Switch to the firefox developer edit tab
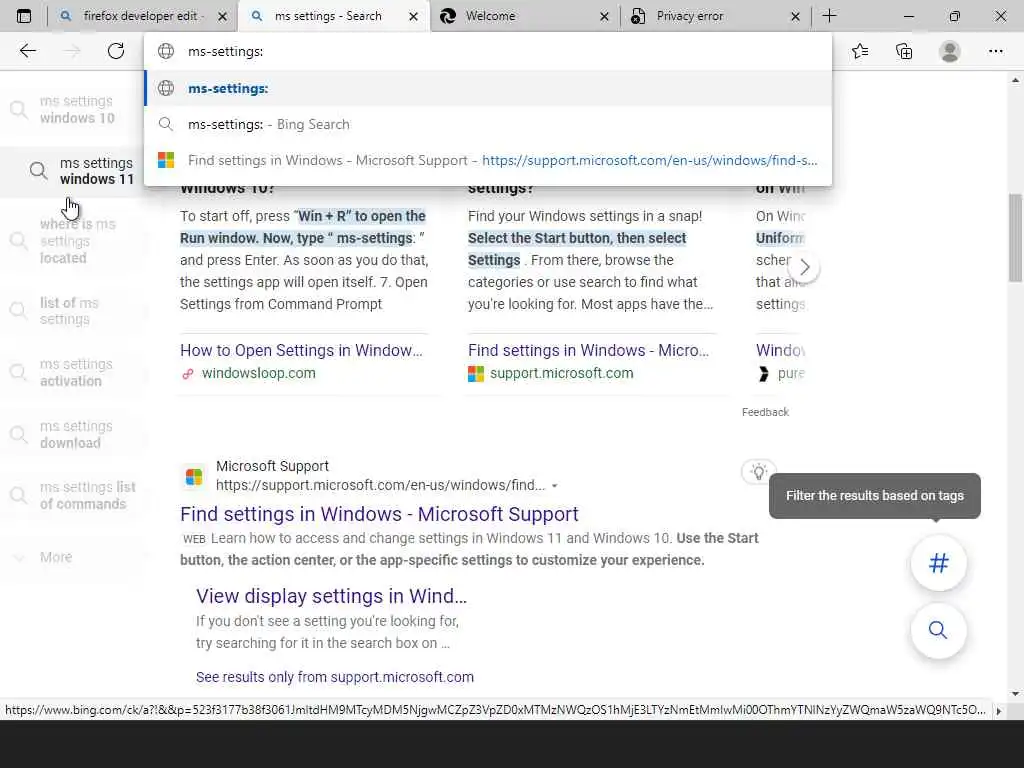The image size is (1024, 768). point(144,16)
